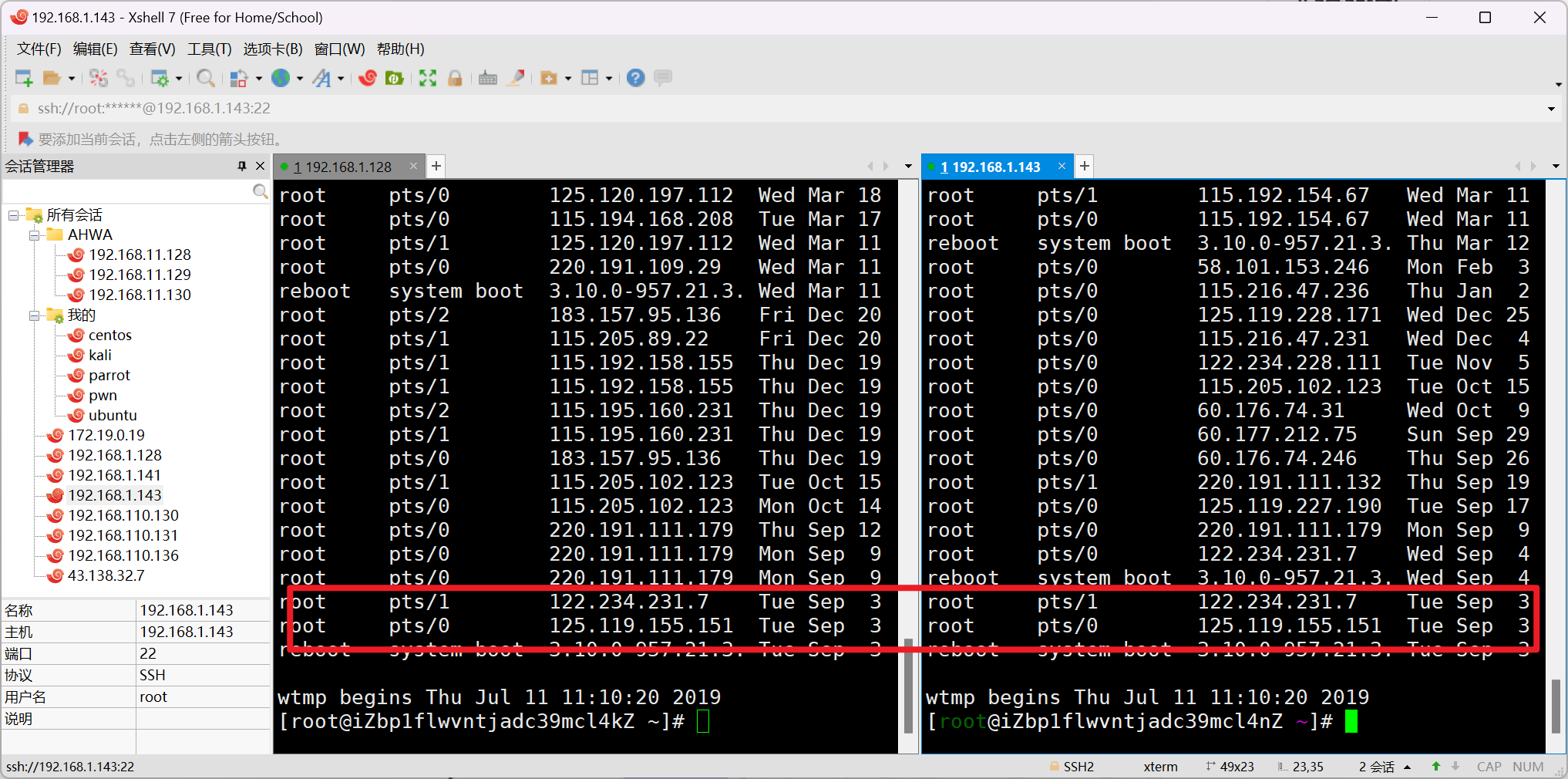
Task: Open dropdown next to globe icon
Action: tap(300, 79)
